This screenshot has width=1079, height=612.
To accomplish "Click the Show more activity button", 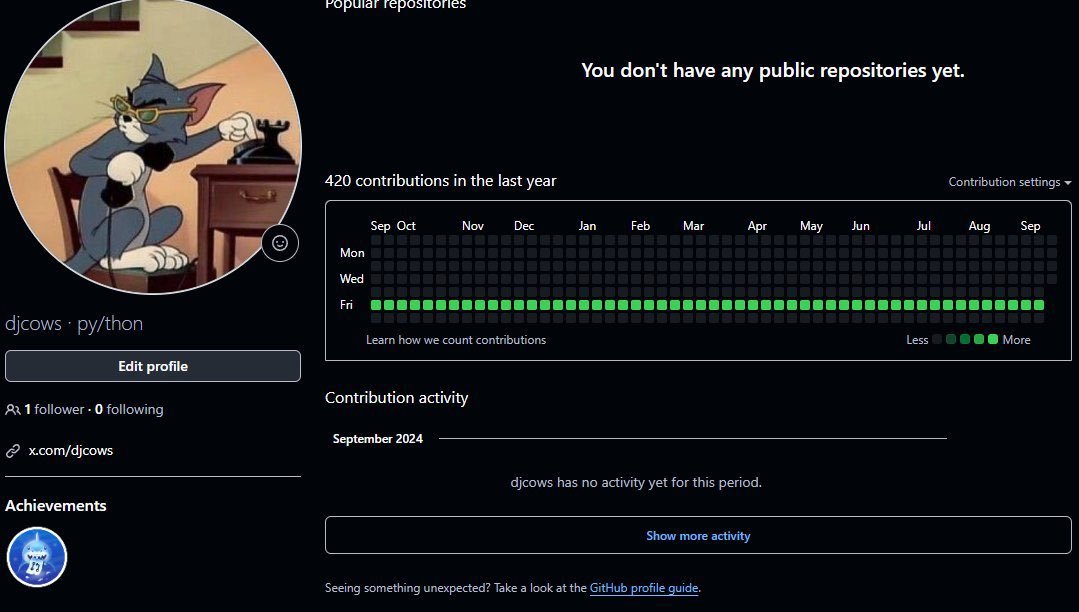I will pos(698,535).
